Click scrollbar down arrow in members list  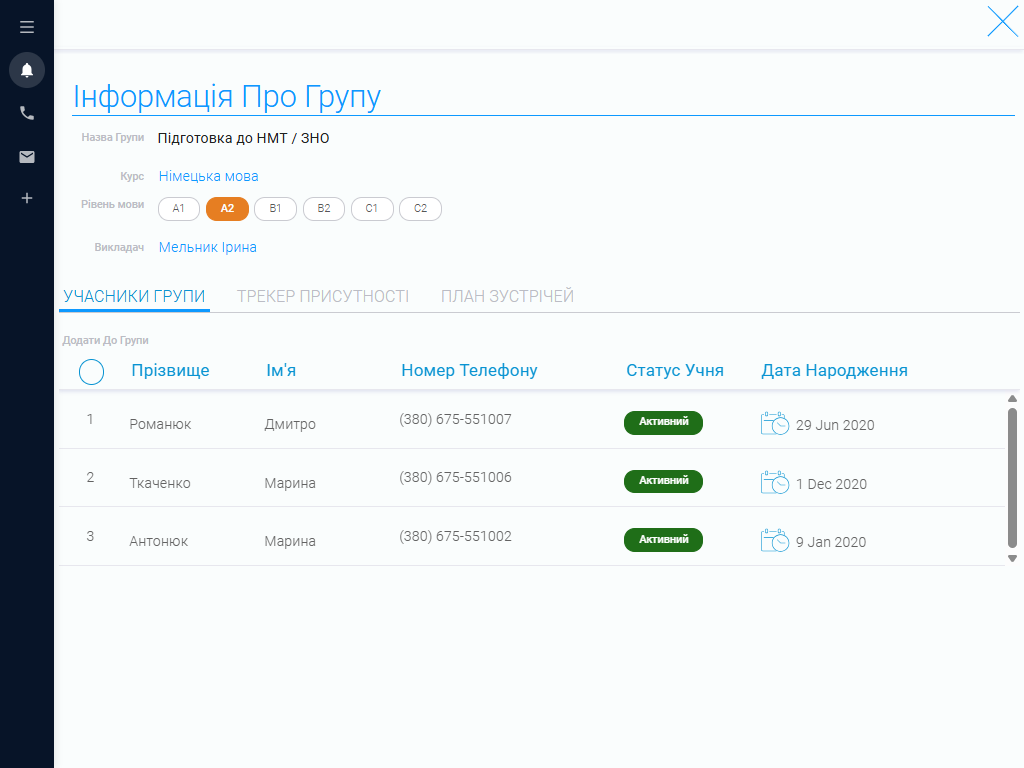click(x=1012, y=558)
